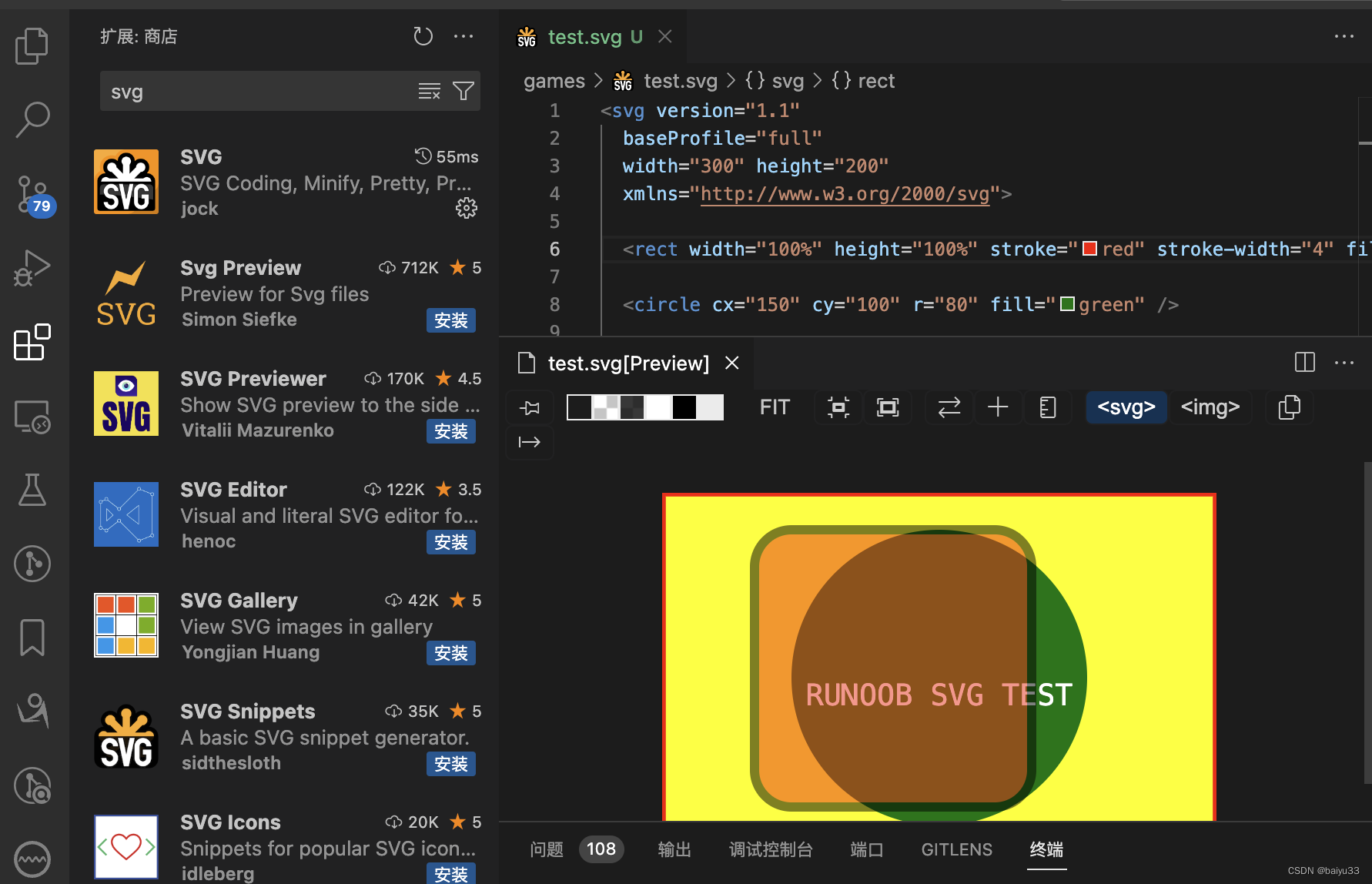This screenshot has width=1372, height=884.
Task: Open the Bookmarks view icon
Action: pyautogui.click(x=32, y=638)
